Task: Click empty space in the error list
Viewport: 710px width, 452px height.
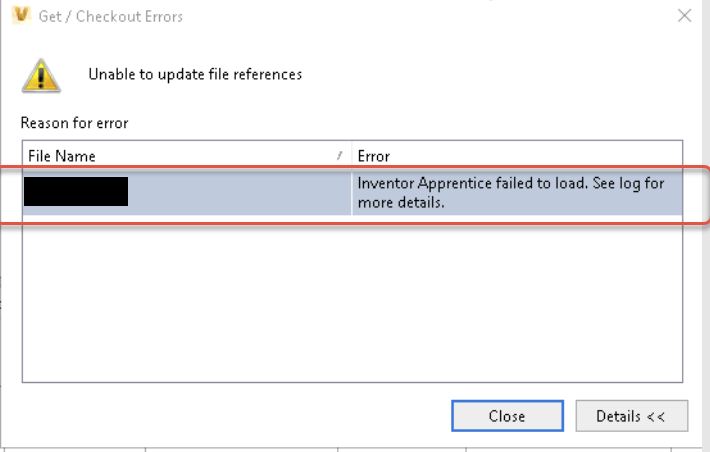Action: 350,300
